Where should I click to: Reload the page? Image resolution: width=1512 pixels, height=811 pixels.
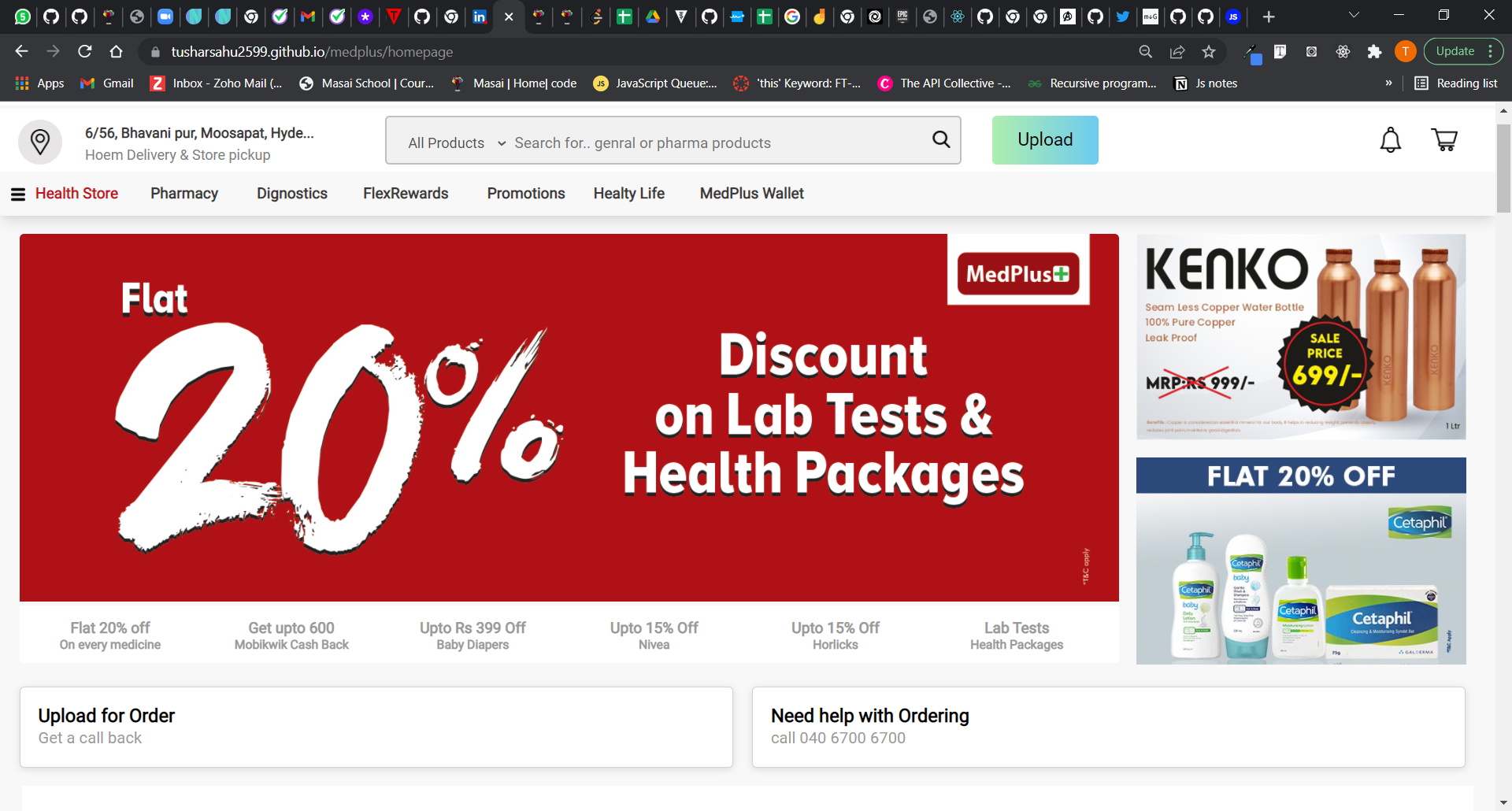coord(85,52)
